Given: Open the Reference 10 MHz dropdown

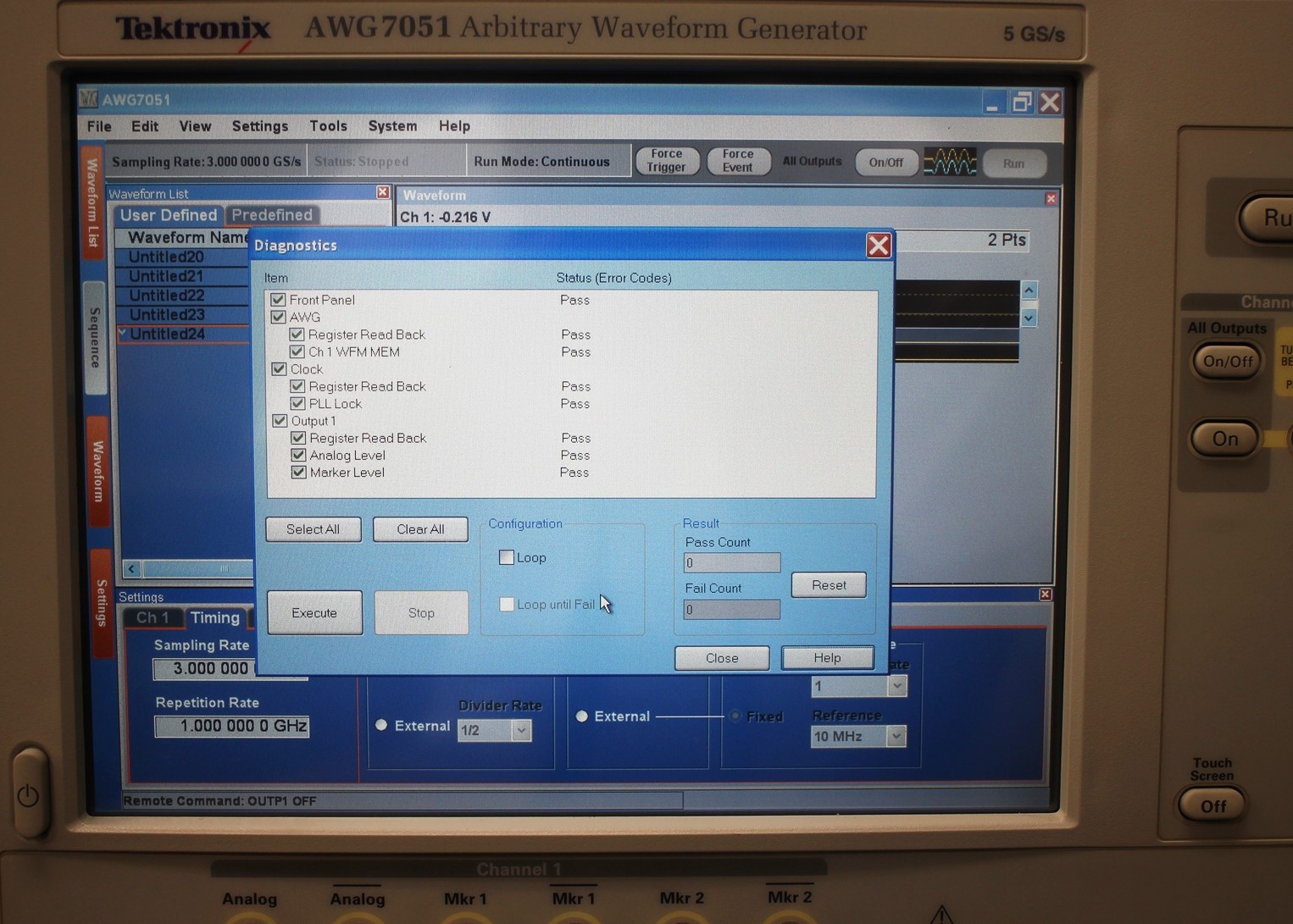Looking at the screenshot, I should pyautogui.click(x=896, y=736).
